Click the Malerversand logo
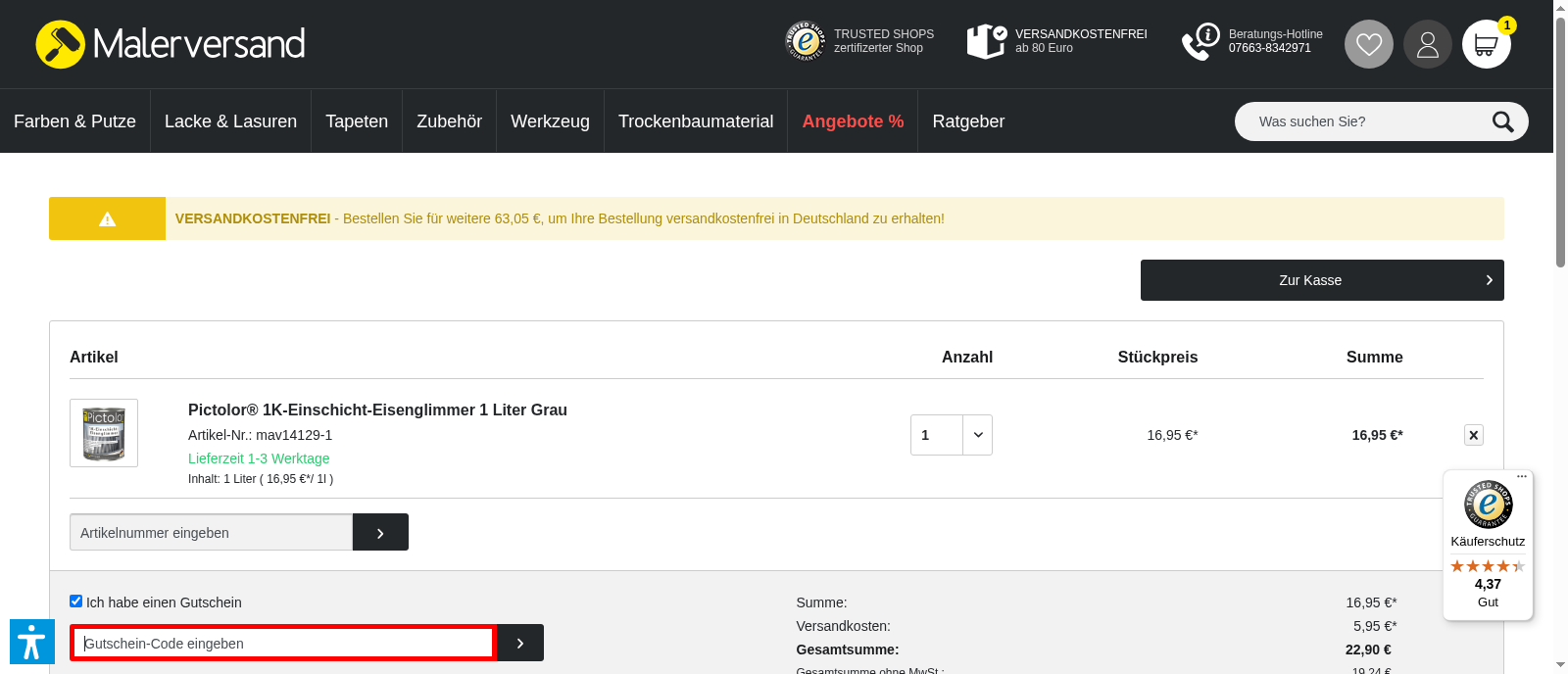This screenshot has height=674, width=1568. [x=171, y=44]
